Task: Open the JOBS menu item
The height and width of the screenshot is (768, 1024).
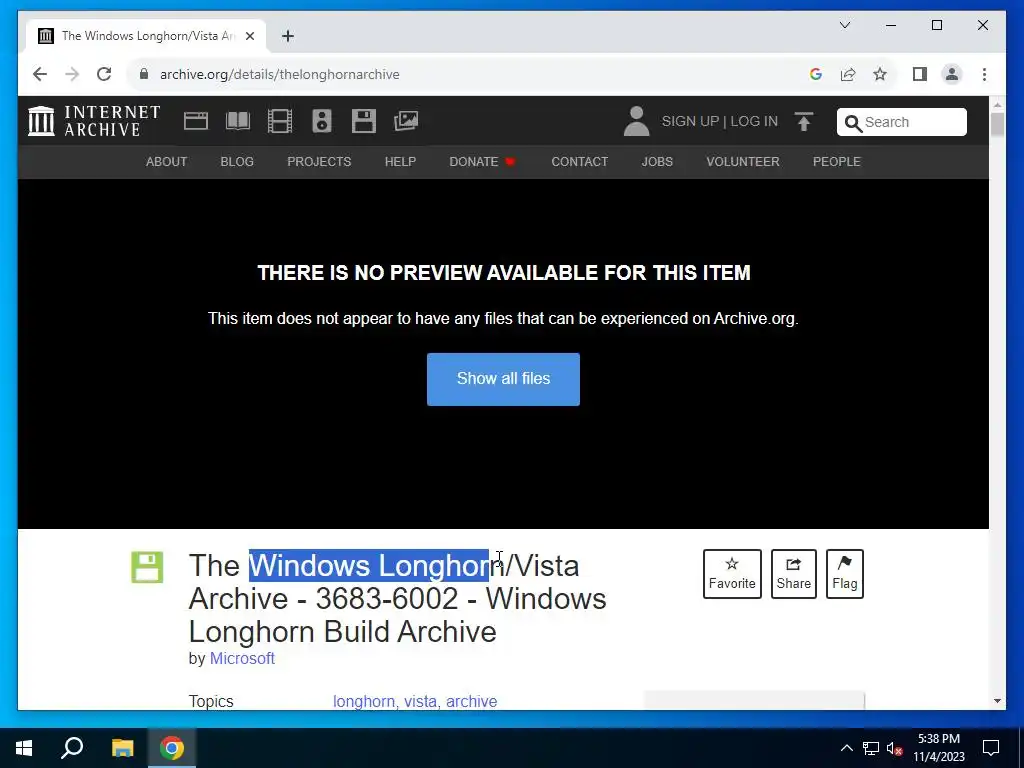Action: click(x=657, y=162)
